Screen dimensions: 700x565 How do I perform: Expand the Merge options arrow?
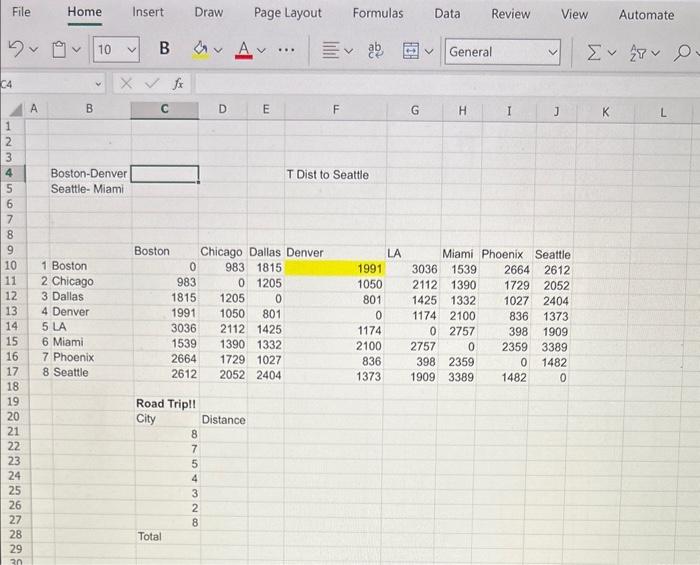click(x=429, y=52)
